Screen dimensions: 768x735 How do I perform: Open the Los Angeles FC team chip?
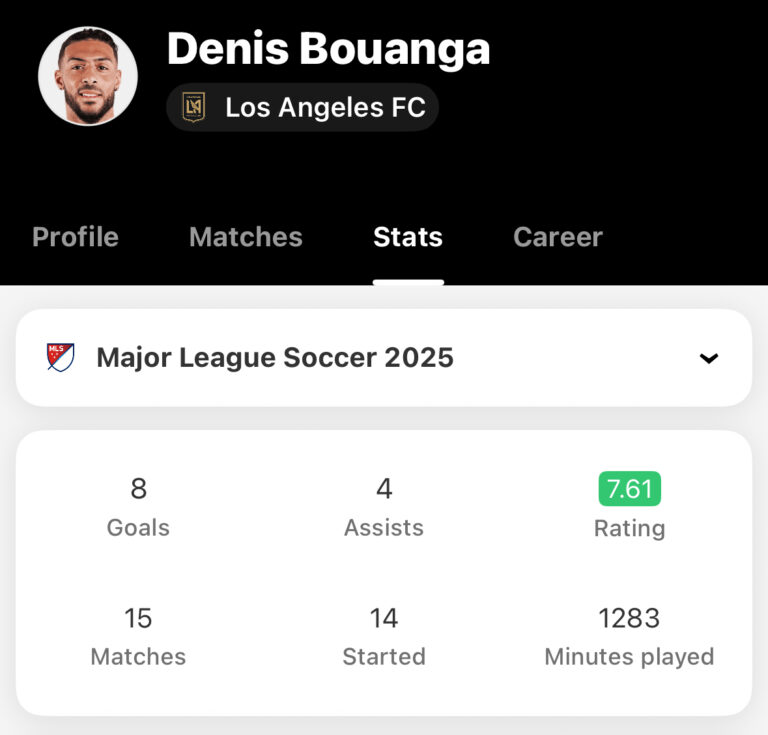pyautogui.click(x=302, y=107)
